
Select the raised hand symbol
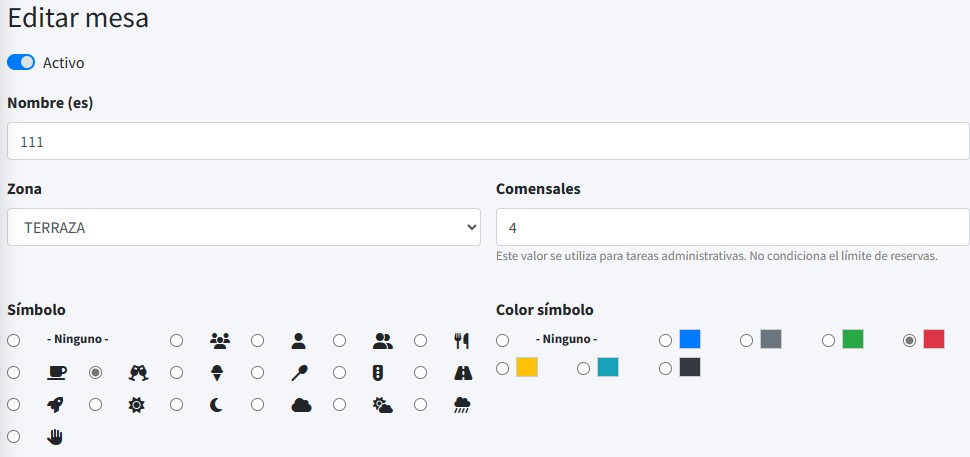pyautogui.click(x=14, y=437)
